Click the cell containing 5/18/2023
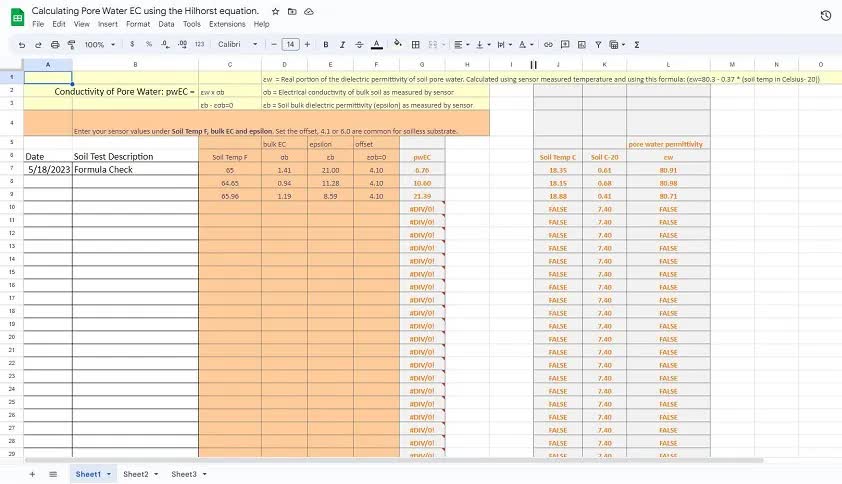The height and width of the screenshot is (484, 842). click(x=48, y=169)
